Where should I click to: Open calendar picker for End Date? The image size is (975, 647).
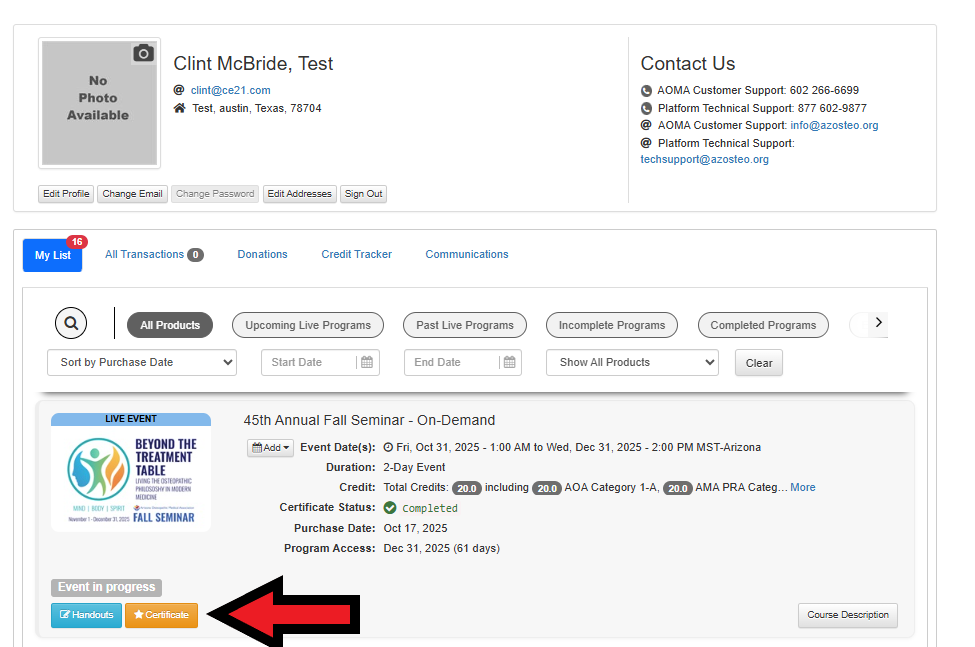[x=510, y=362]
